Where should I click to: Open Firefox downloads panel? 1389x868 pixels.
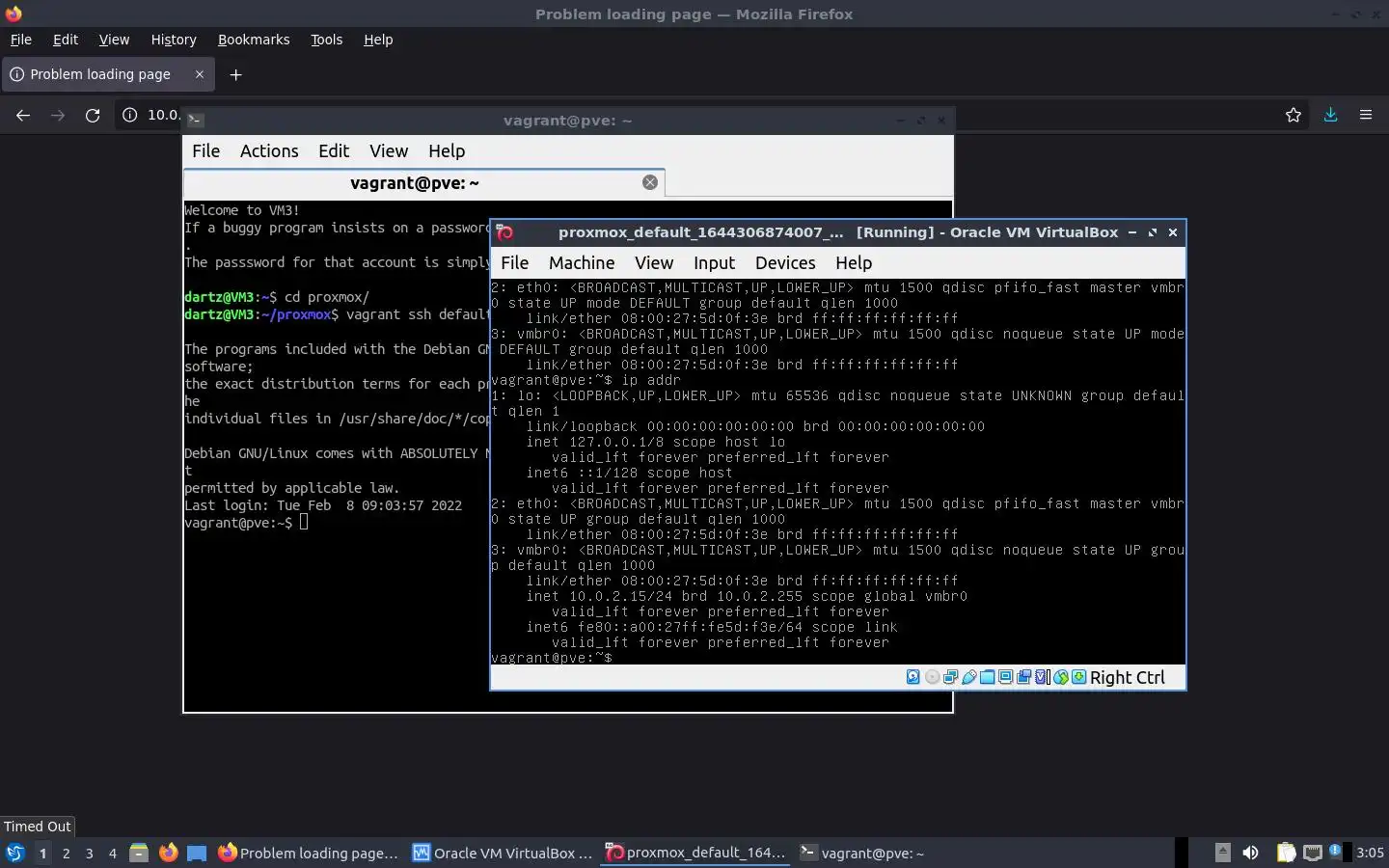tap(1330, 115)
